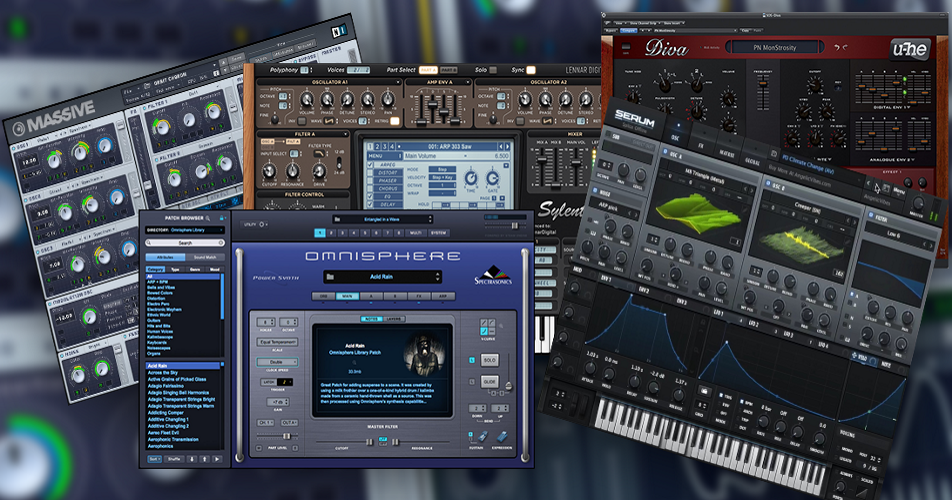Click the Diva logo text
The height and width of the screenshot is (500, 952).
point(667,47)
